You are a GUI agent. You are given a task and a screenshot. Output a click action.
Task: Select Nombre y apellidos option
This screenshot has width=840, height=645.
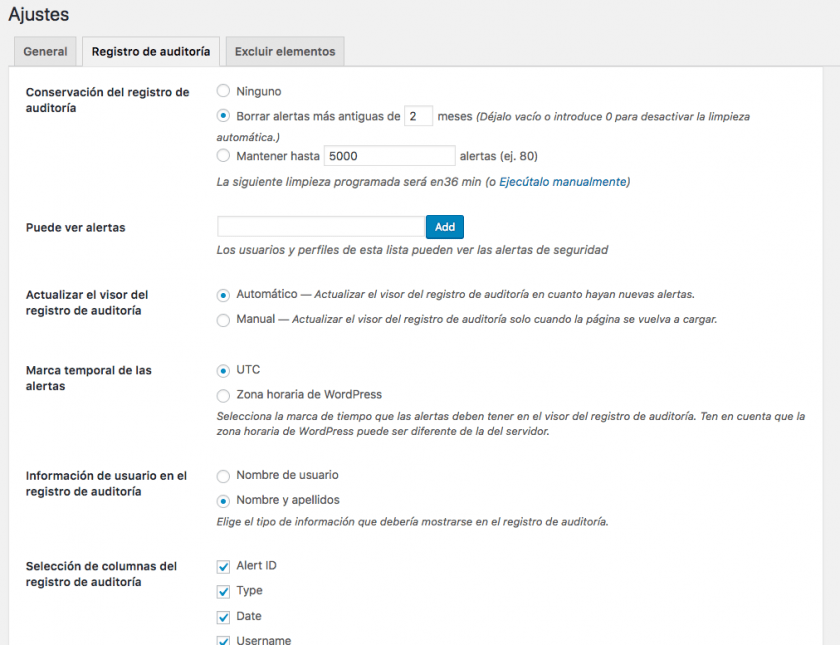[224, 500]
